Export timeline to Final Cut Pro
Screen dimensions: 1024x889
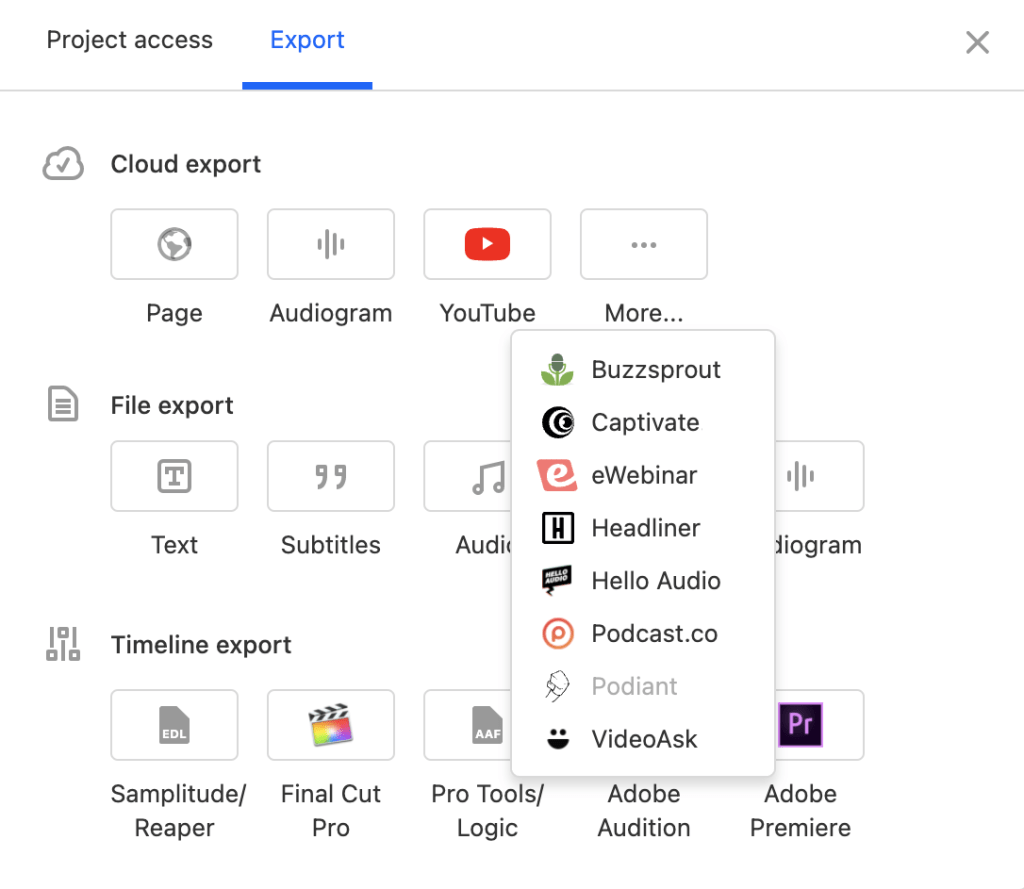(331, 725)
